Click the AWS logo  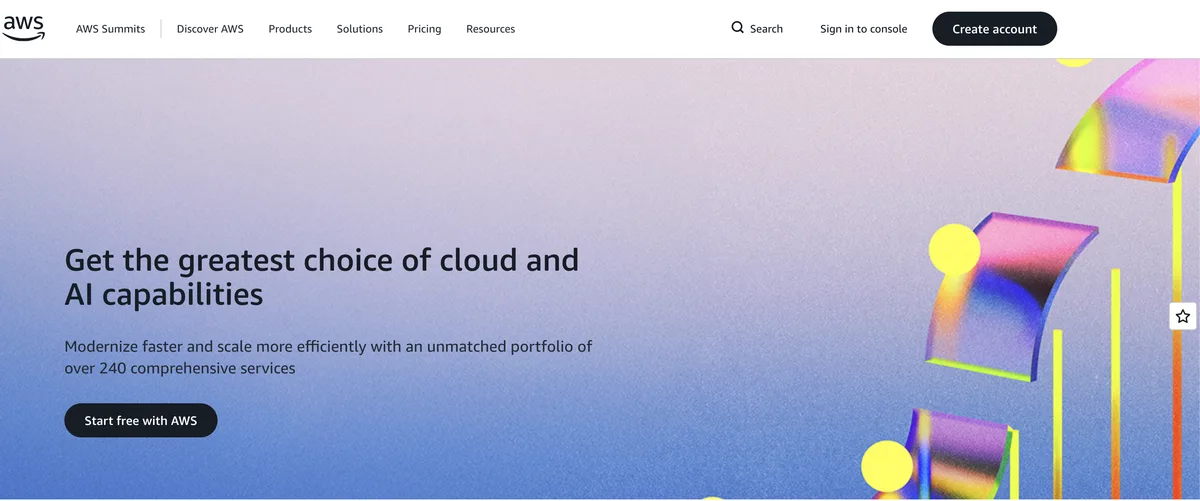point(23,29)
